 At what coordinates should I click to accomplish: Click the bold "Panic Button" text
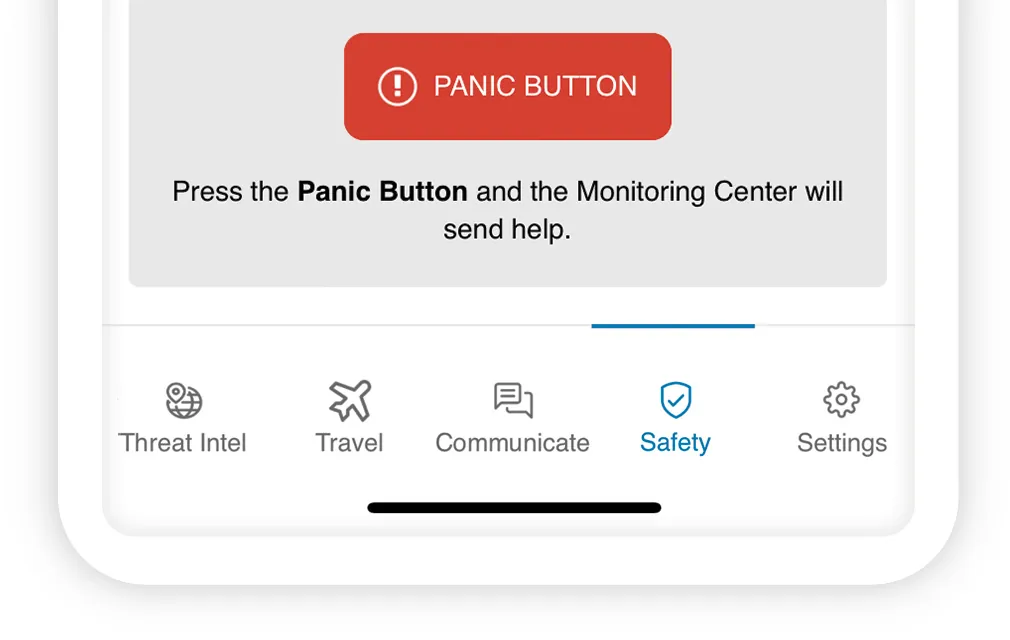tap(382, 191)
